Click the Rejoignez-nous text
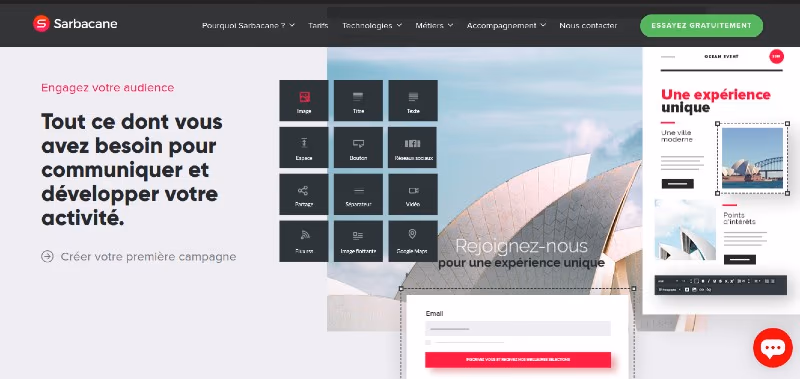 tap(521, 246)
